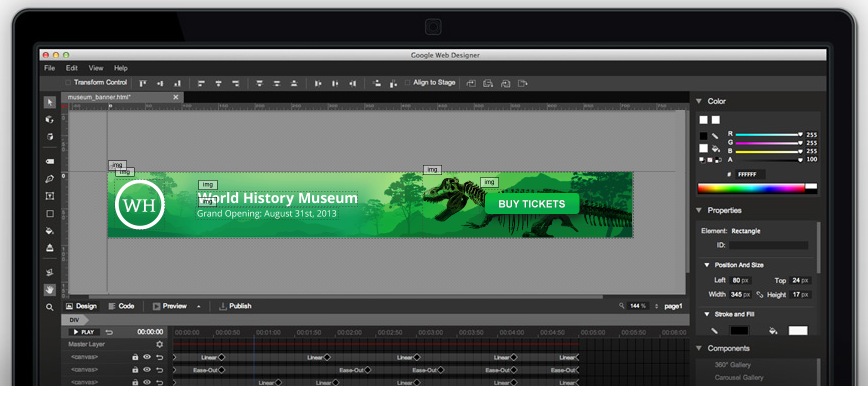The height and width of the screenshot is (394, 868).
Task: Select the Ink Bottle tool
Action: tap(50, 248)
